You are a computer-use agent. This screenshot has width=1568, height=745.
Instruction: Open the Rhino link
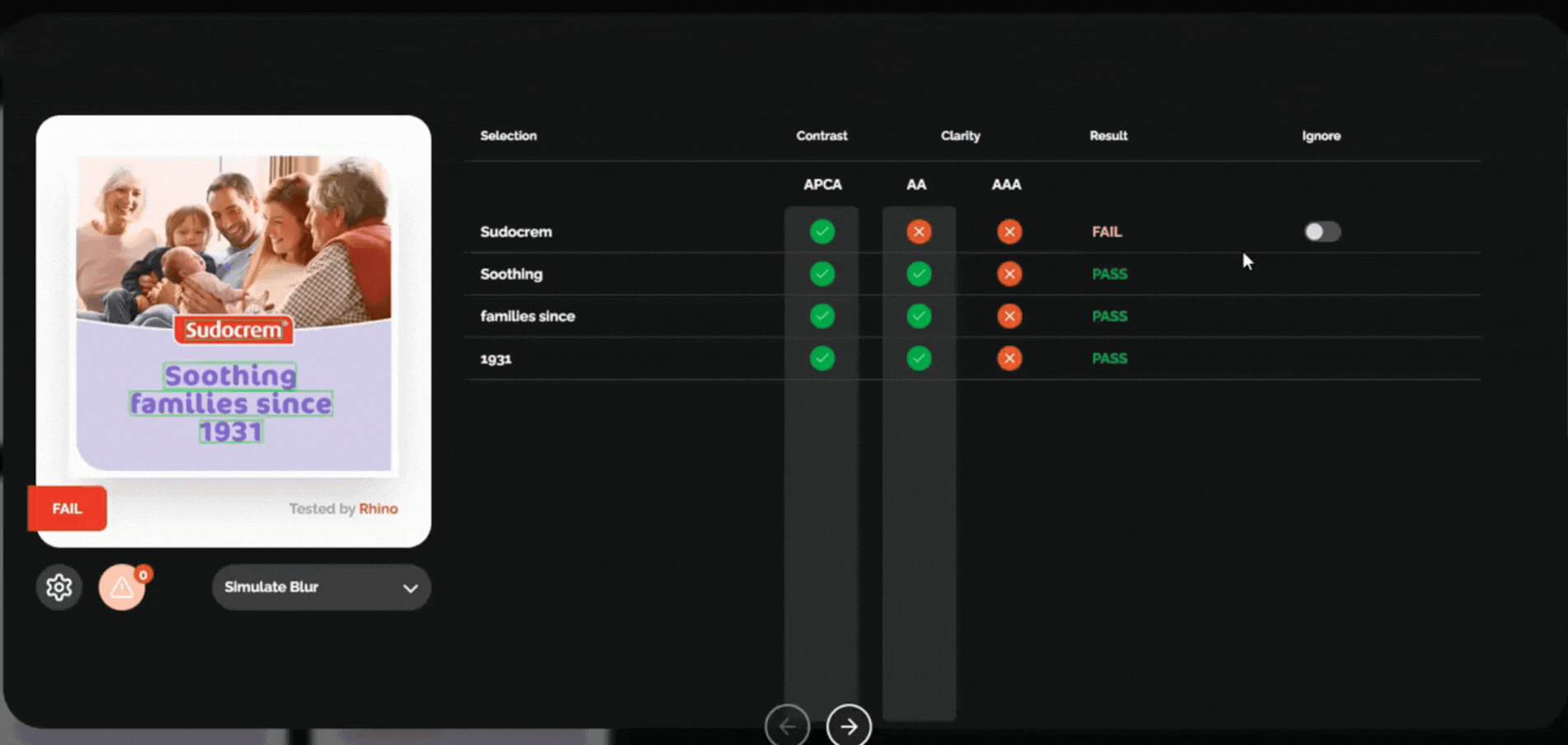[x=379, y=508]
